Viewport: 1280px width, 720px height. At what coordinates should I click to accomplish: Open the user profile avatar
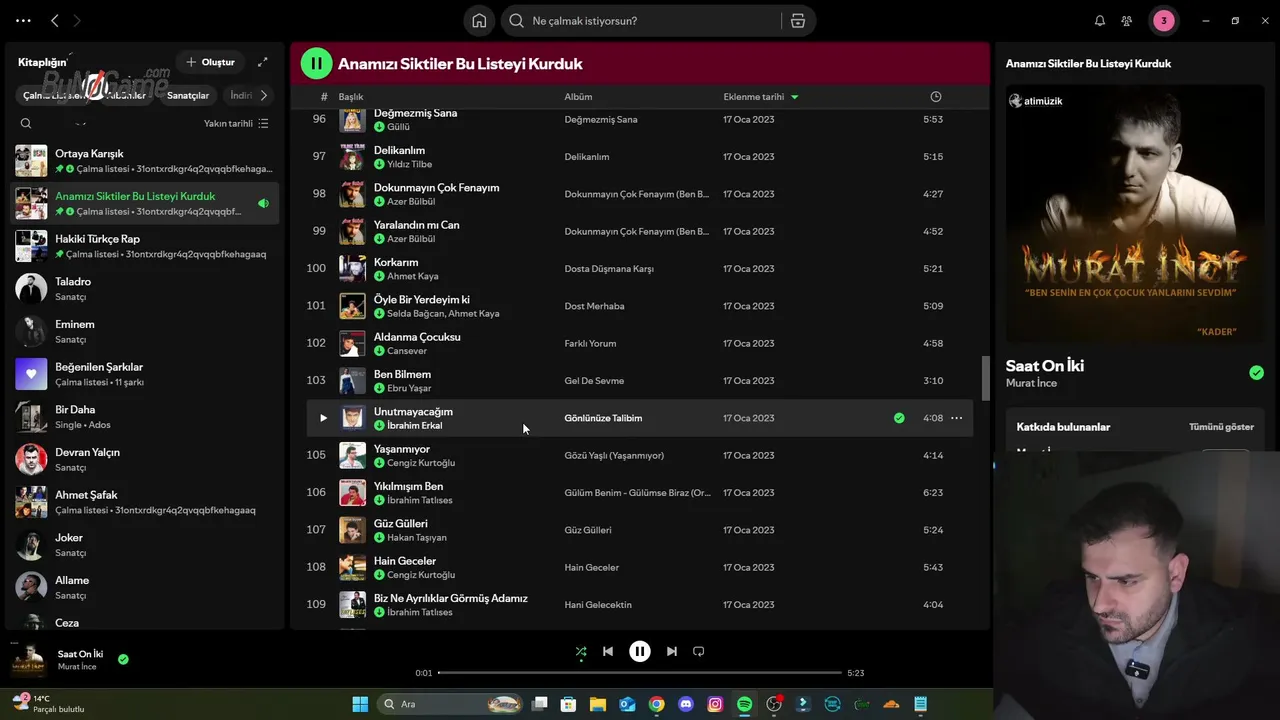pyautogui.click(x=1163, y=21)
